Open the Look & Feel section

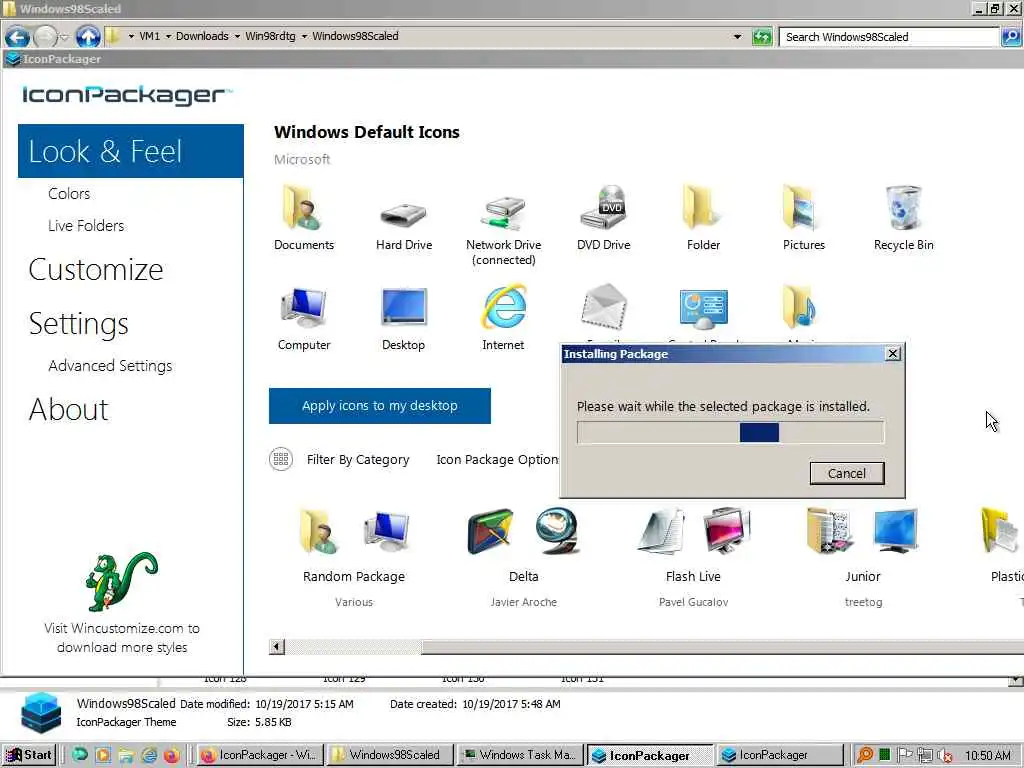[x=131, y=151]
